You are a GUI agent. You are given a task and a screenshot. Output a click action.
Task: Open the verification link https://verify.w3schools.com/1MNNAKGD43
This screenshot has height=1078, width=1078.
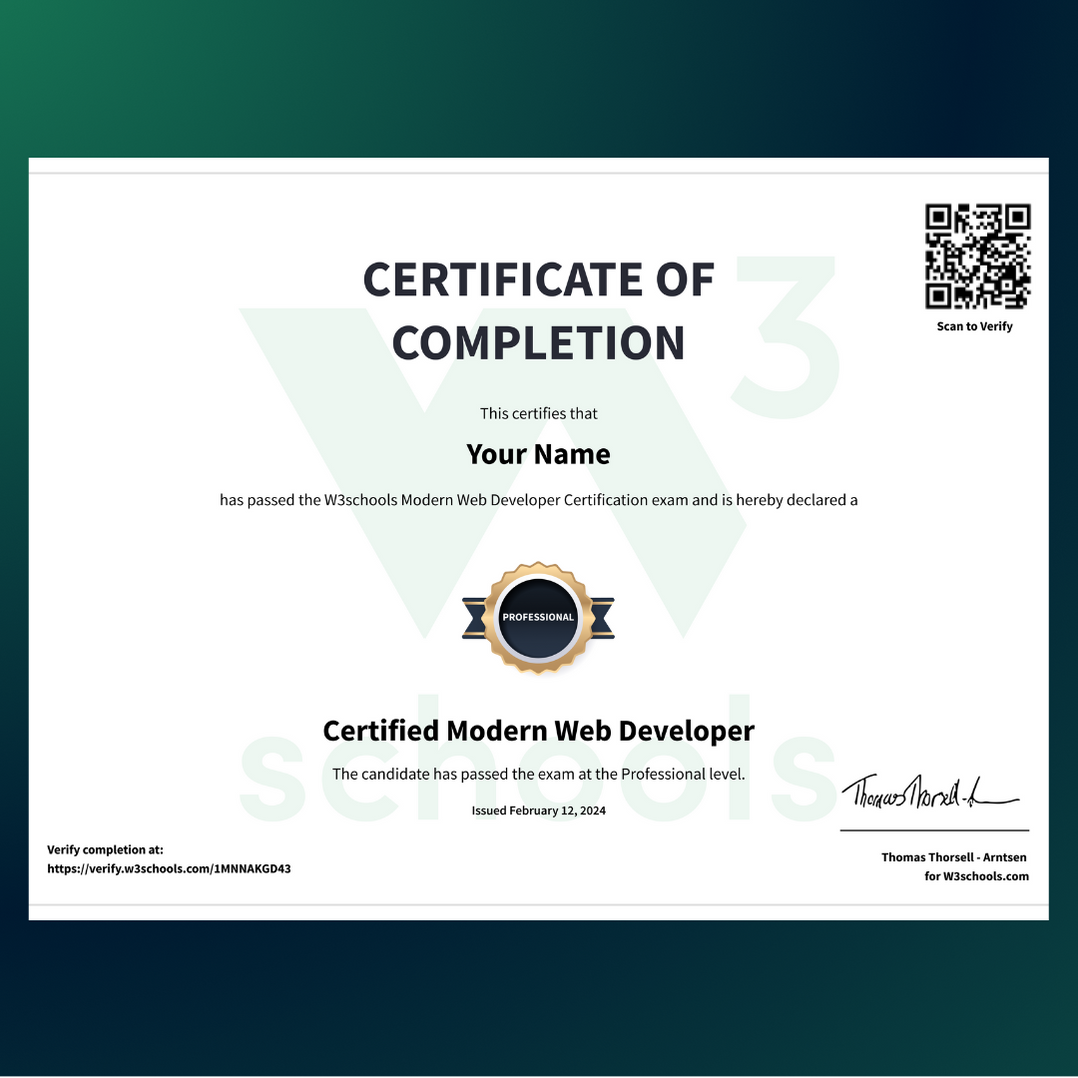tap(169, 869)
